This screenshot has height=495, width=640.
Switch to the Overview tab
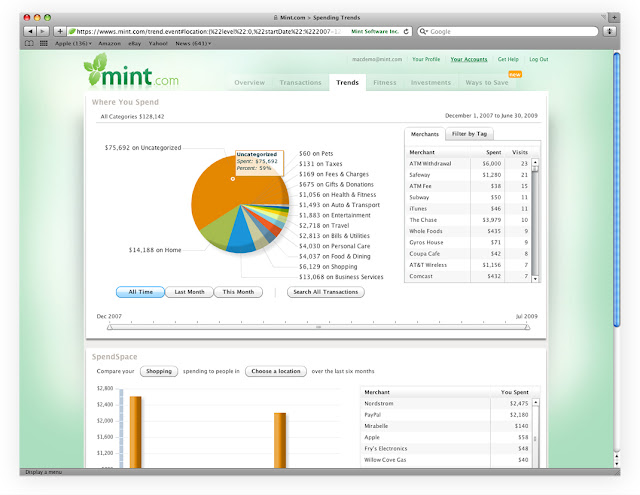pyautogui.click(x=250, y=82)
